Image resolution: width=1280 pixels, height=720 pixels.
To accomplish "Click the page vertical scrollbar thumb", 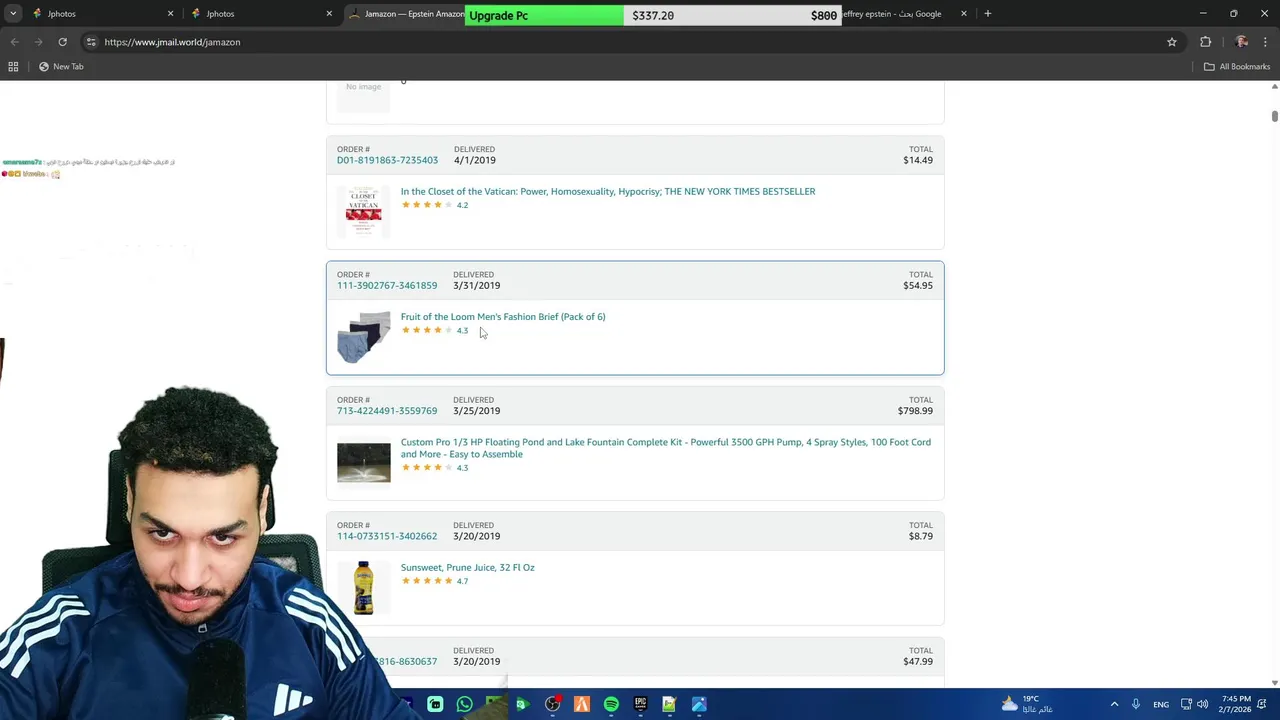I will tap(1274, 117).
